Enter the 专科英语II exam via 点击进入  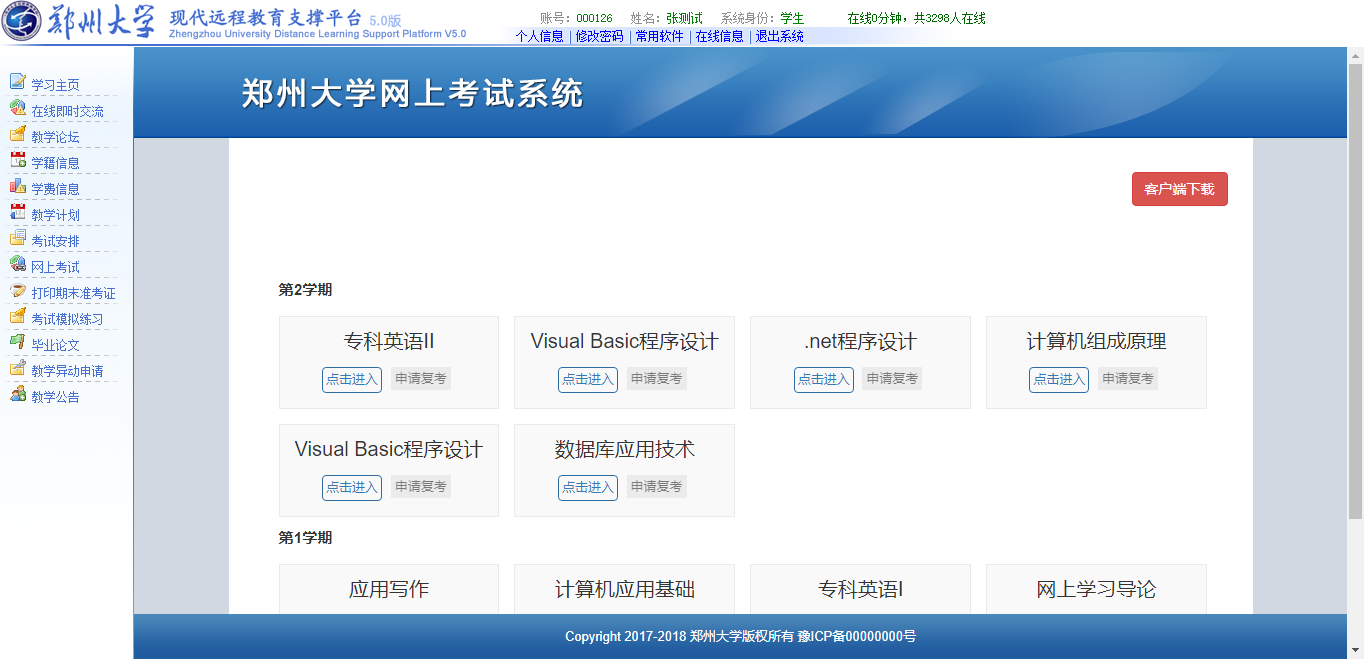[351, 380]
